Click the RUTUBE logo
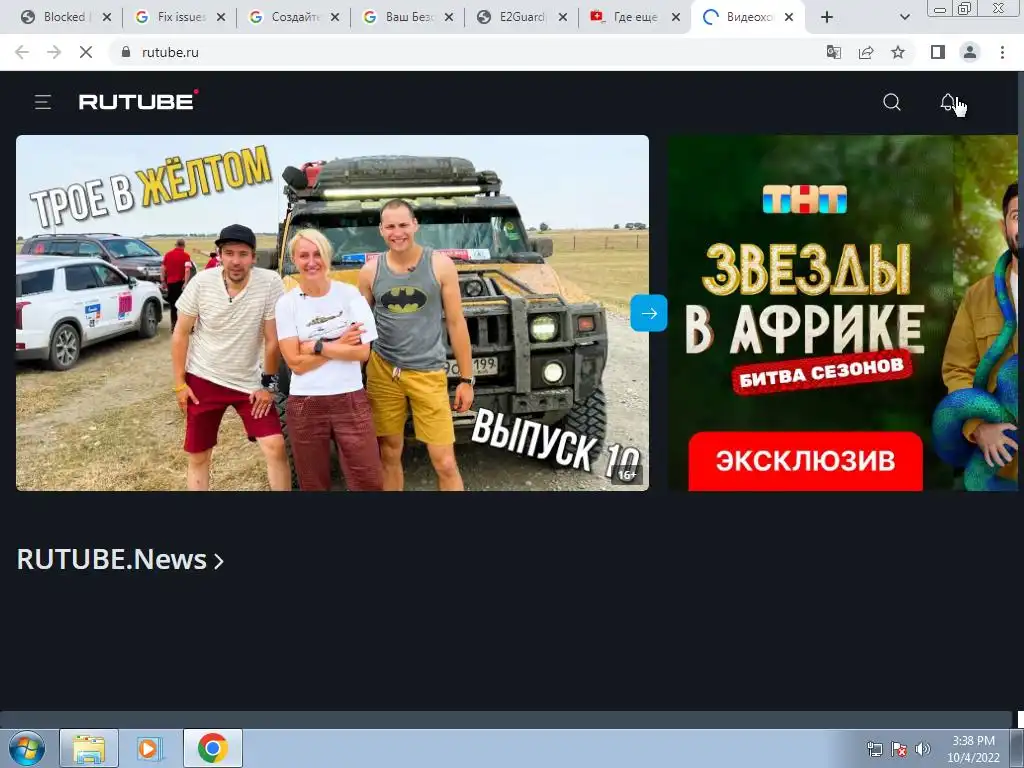Image resolution: width=1024 pixels, height=768 pixels. coord(138,101)
